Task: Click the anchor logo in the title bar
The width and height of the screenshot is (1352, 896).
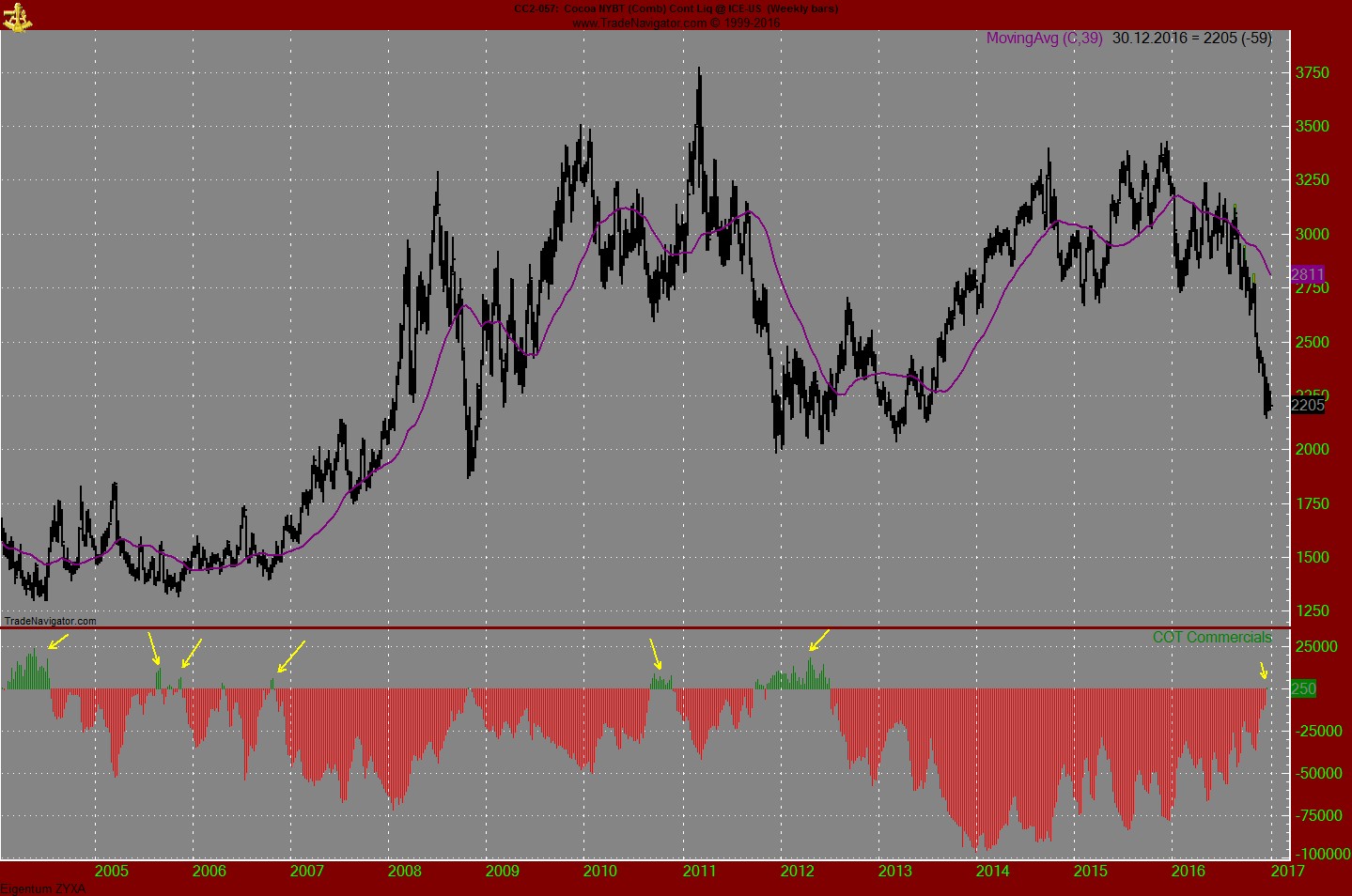Action: (x=19, y=15)
